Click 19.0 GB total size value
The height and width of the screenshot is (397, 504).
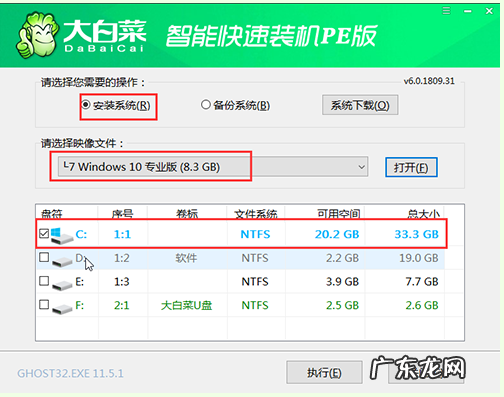tap(419, 258)
